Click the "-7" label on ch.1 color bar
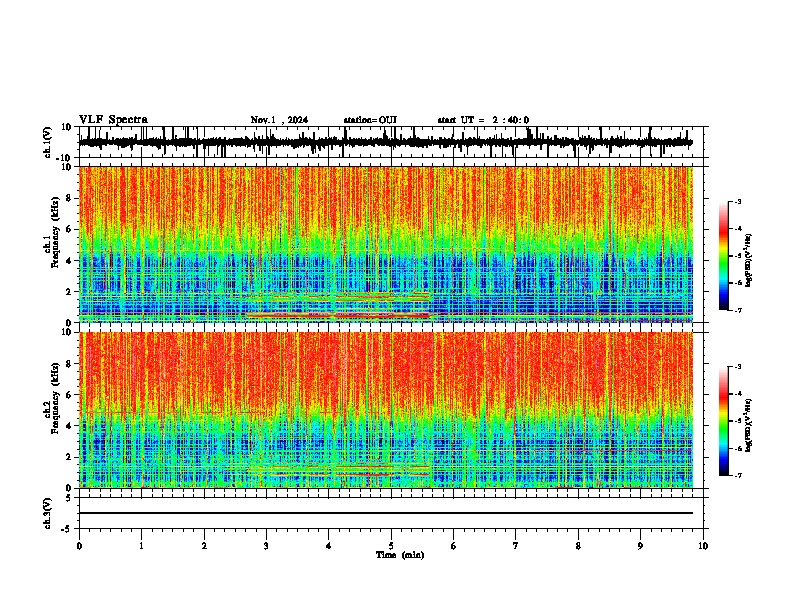Screen dimensions: 792x612 (x=738, y=310)
